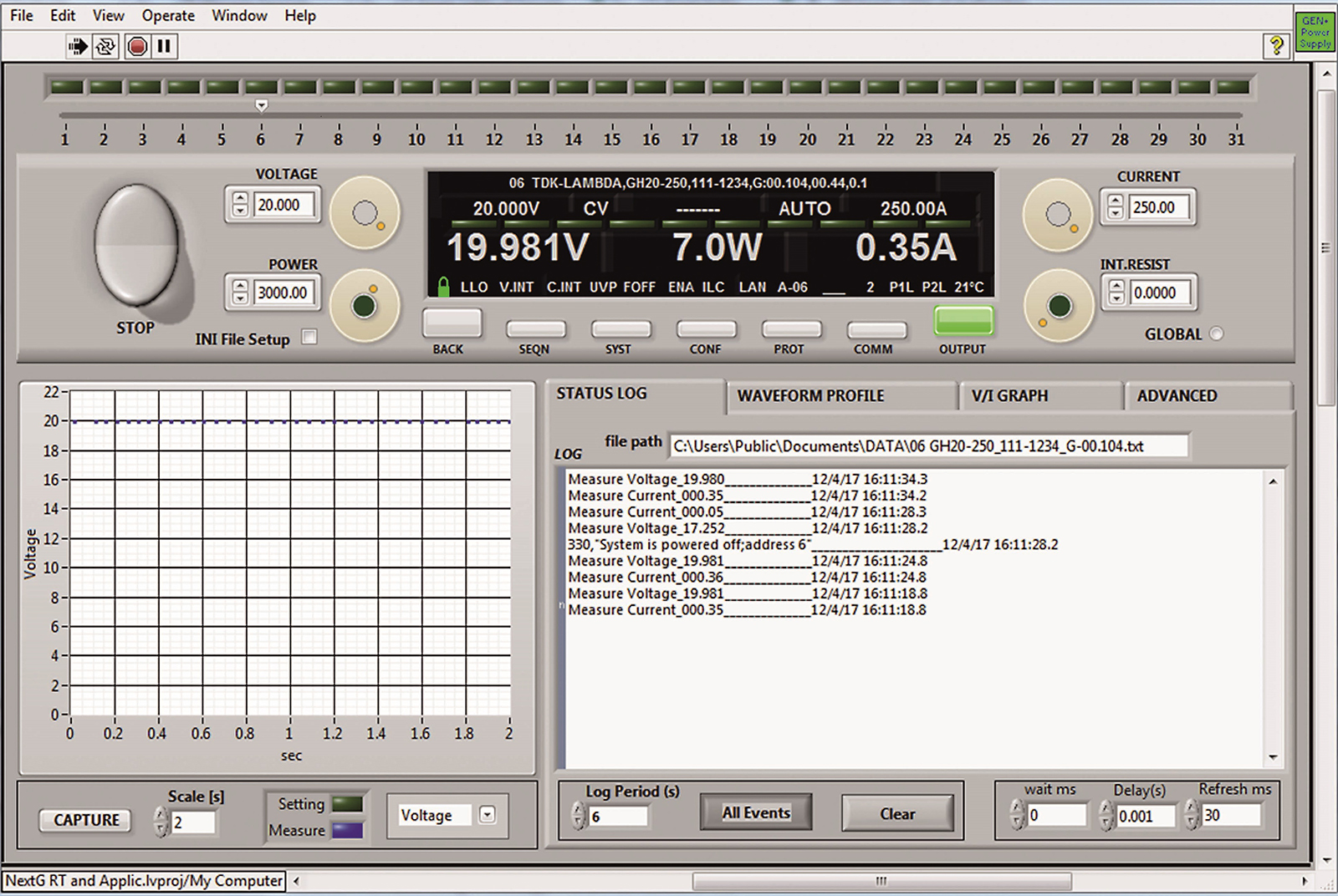Viewport: 1338px width, 896px height.
Task: Click the COMM button
Action: click(876, 329)
